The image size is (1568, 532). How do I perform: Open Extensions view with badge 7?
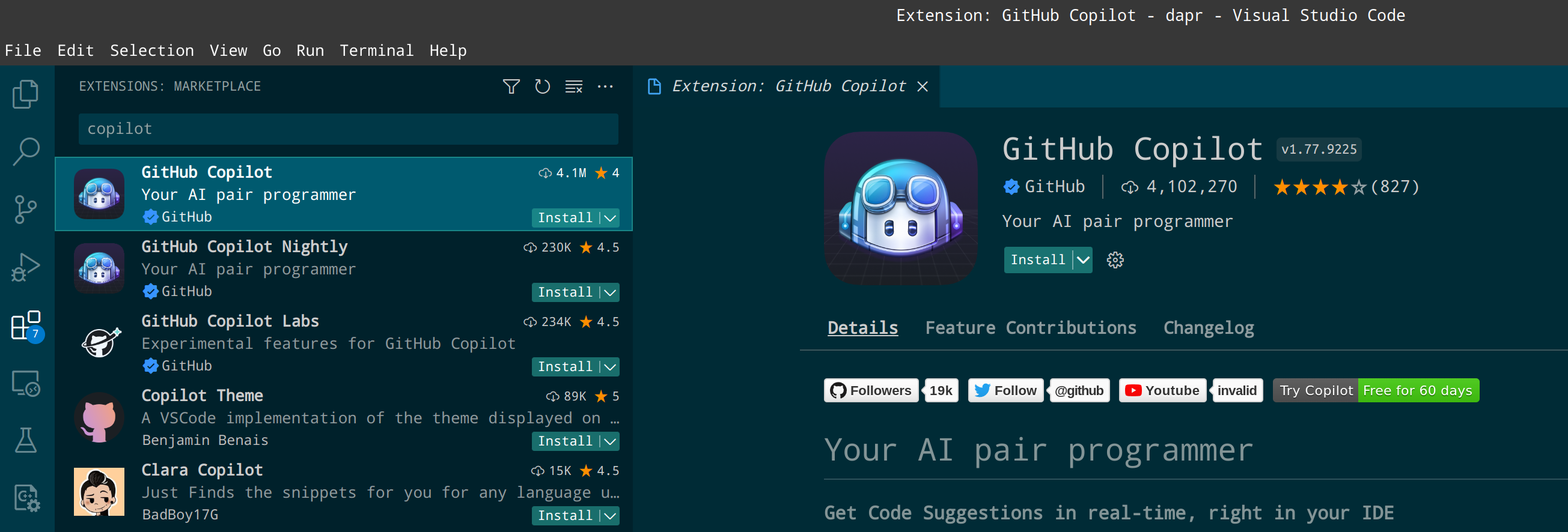[27, 327]
